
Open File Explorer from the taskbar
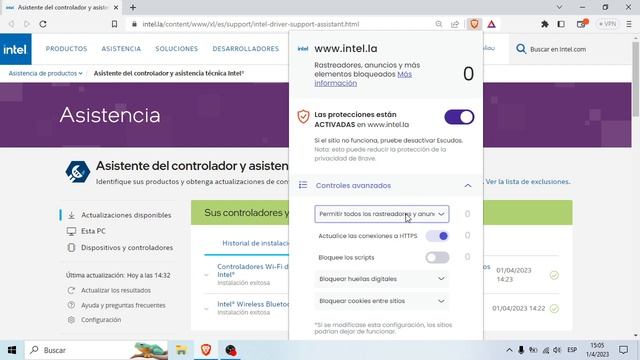tap(181, 350)
